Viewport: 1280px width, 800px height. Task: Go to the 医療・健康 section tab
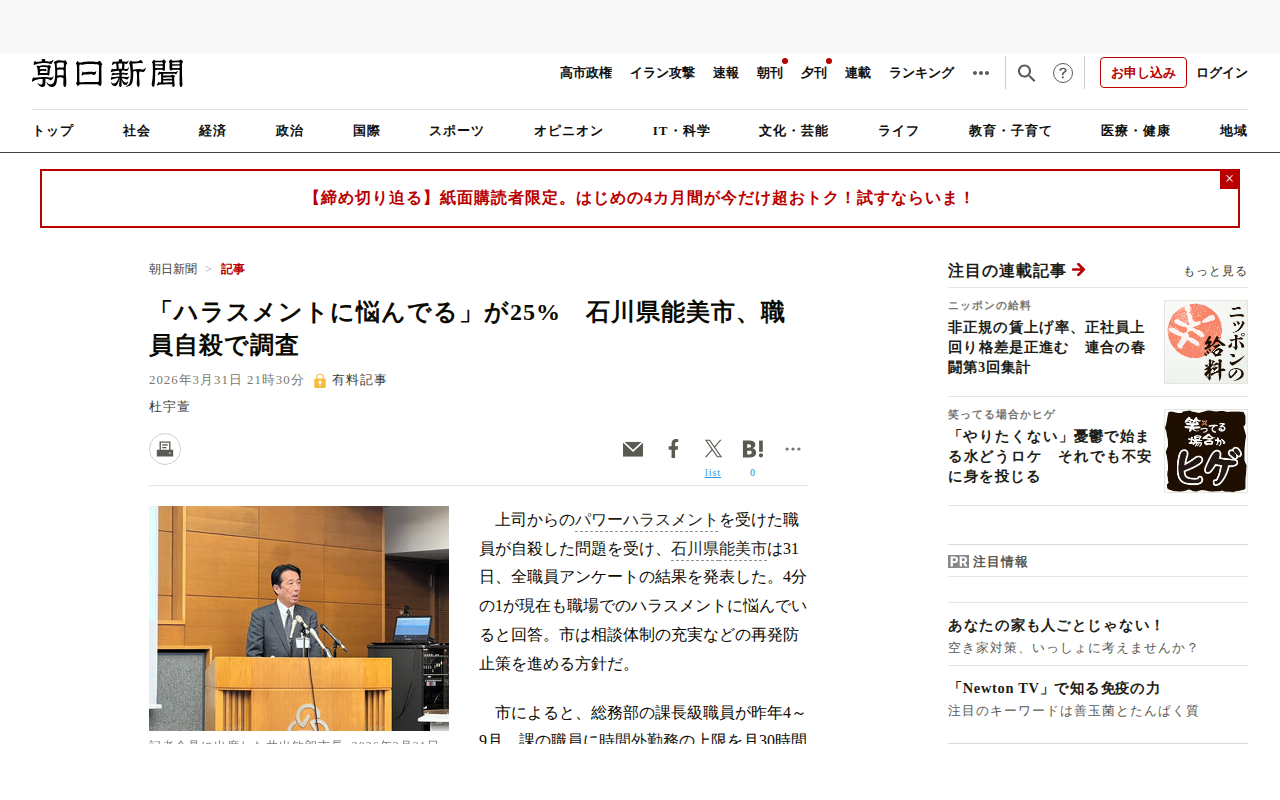pos(1136,131)
